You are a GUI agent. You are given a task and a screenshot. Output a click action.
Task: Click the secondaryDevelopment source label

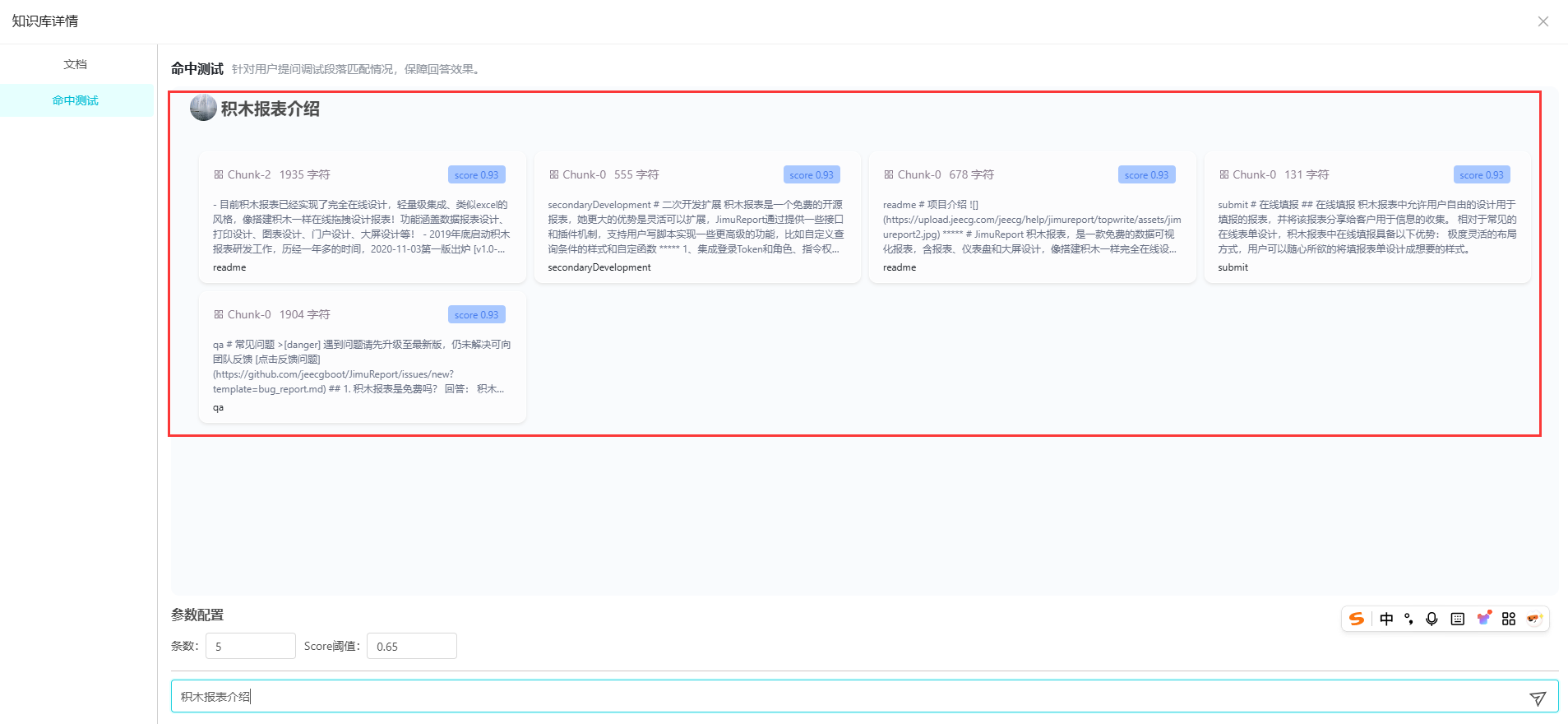pos(599,267)
